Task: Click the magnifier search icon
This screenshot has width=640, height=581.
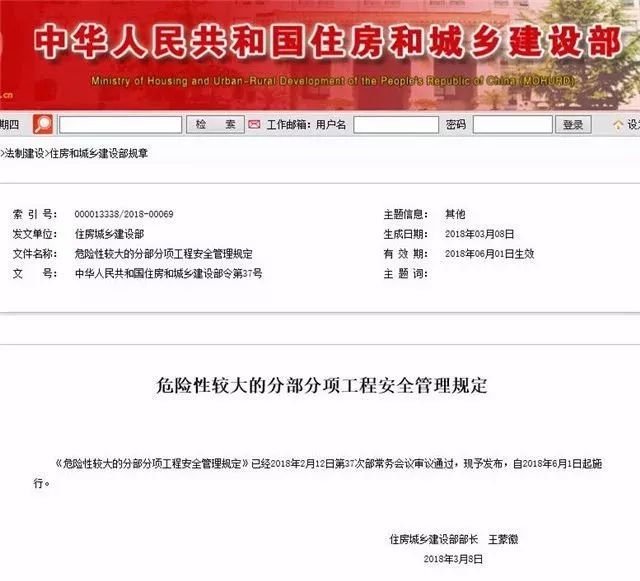Action: pos(43,124)
